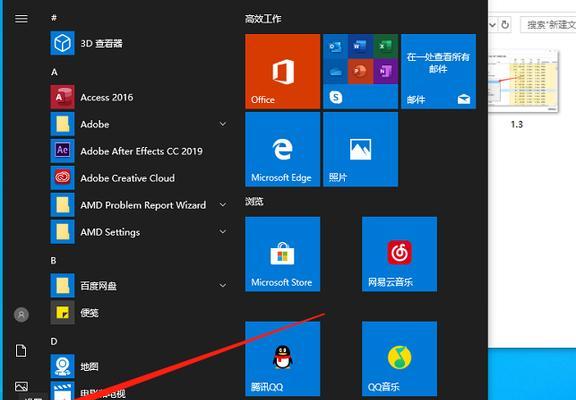Screen dimensions: 576x400
Task: Open the Adobe folder icon
Action: [x=62, y=124]
